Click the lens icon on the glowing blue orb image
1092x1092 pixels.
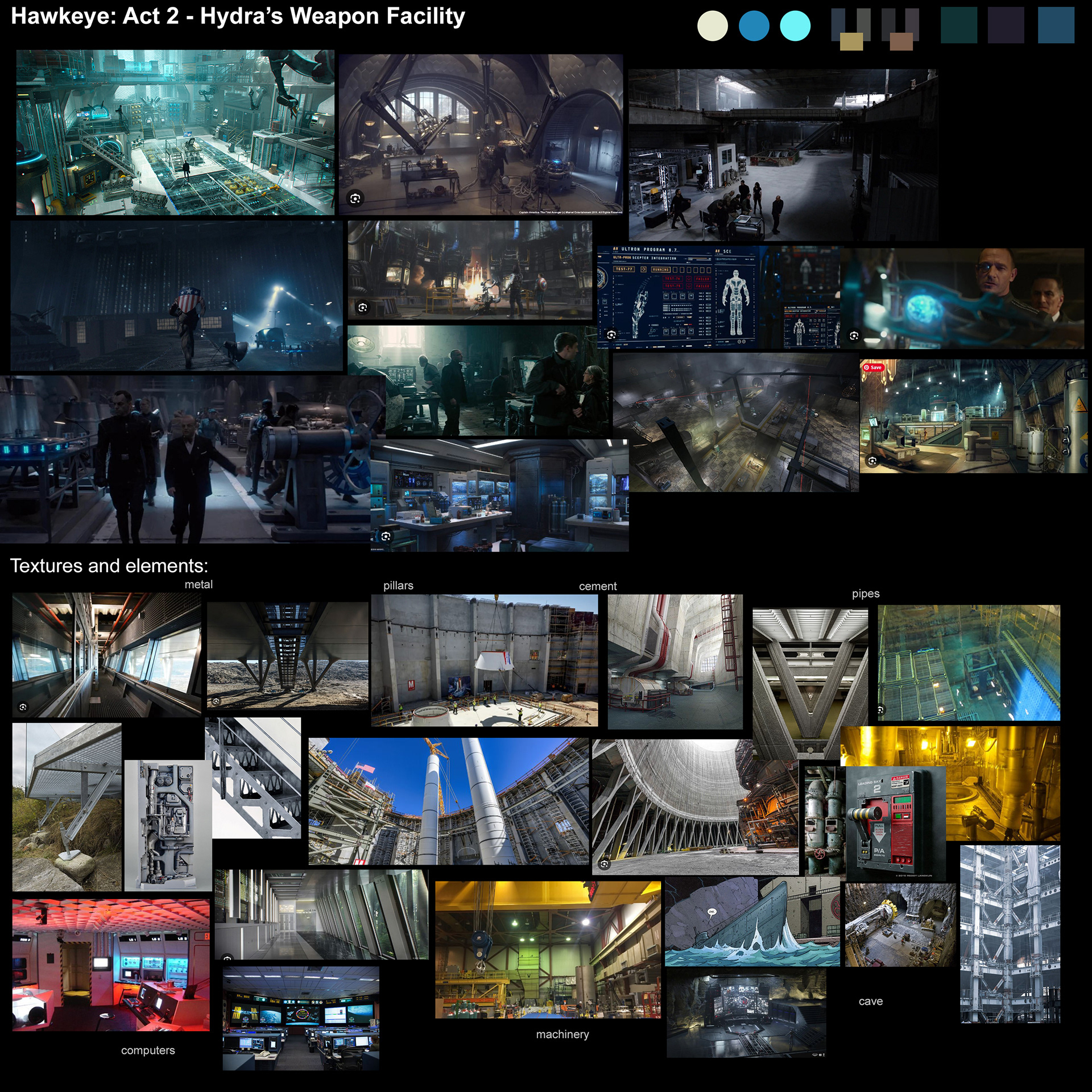coord(854,336)
